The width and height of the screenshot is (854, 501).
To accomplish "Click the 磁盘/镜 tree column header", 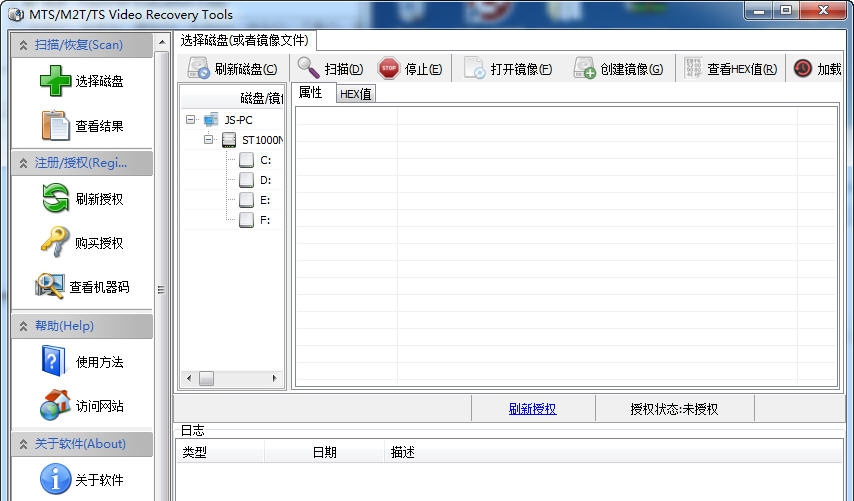I will [x=232, y=98].
